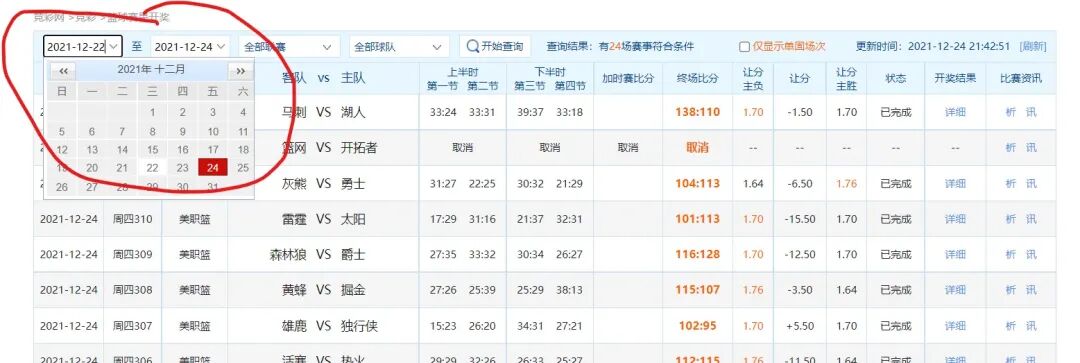The image size is (1080, 363).
Task: Click final score 101:113
Action: coord(697,219)
